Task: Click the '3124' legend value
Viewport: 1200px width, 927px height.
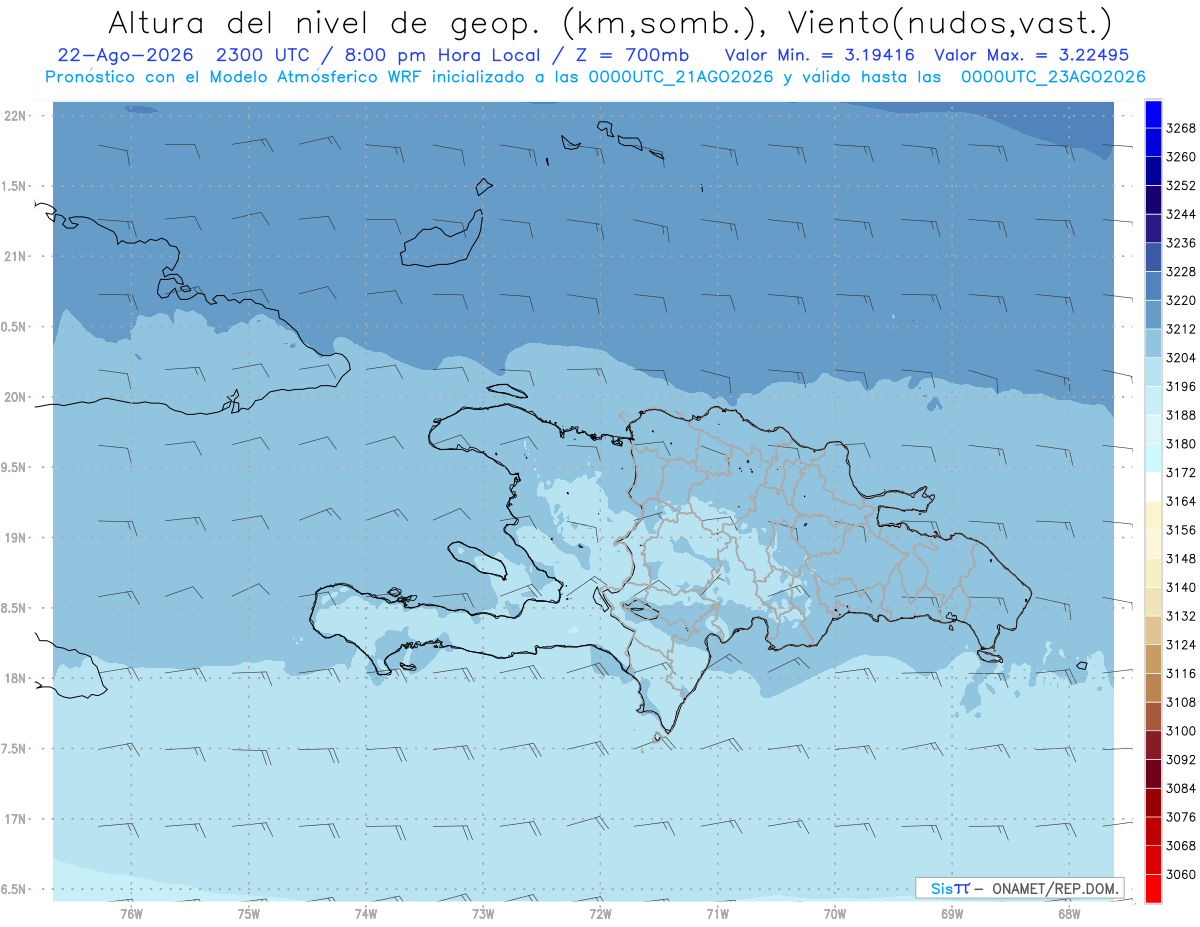Action: (1181, 645)
